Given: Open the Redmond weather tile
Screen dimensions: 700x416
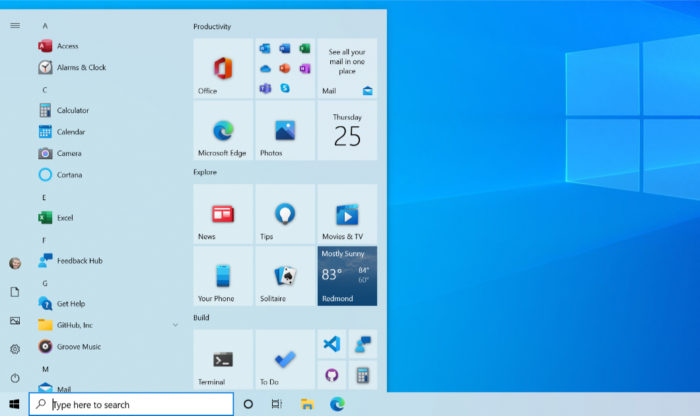Looking at the screenshot, I should [347, 276].
